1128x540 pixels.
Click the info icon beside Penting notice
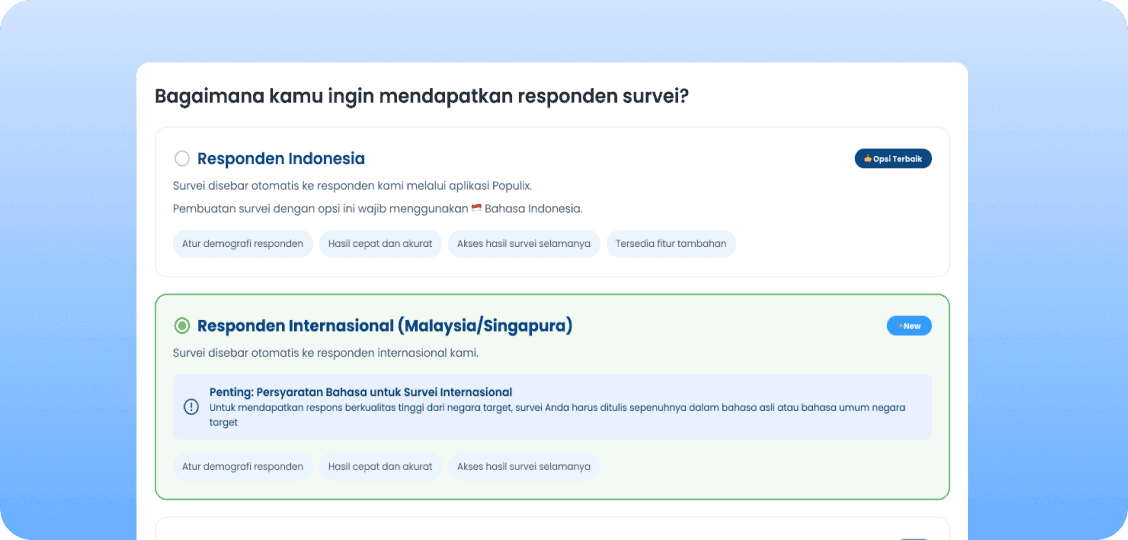pyautogui.click(x=191, y=407)
